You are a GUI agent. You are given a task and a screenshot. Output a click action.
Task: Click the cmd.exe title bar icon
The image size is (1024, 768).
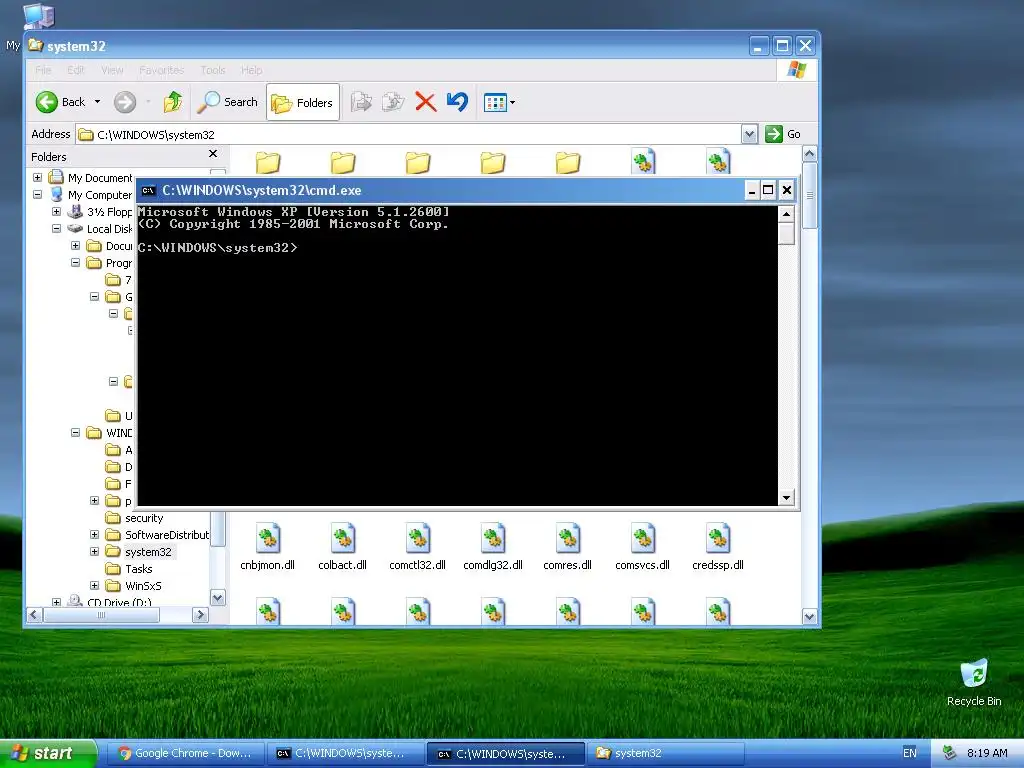pos(148,190)
